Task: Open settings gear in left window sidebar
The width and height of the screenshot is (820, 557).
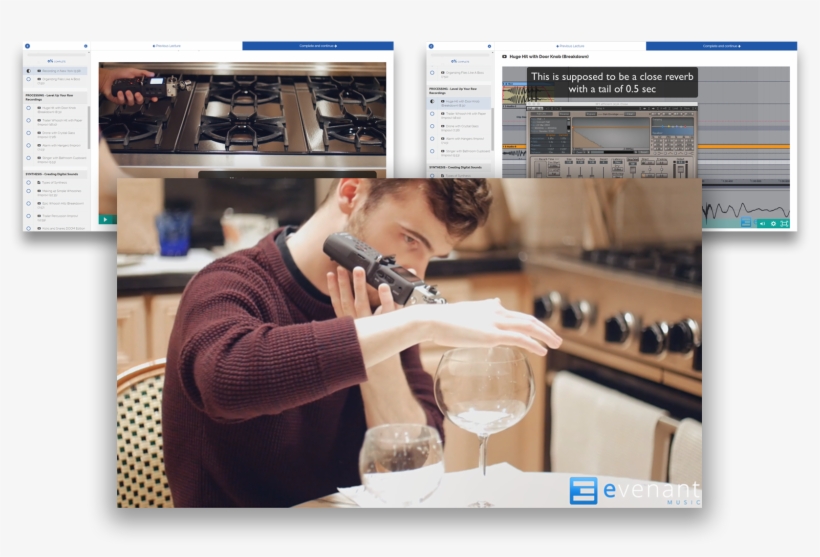Action: (86, 46)
